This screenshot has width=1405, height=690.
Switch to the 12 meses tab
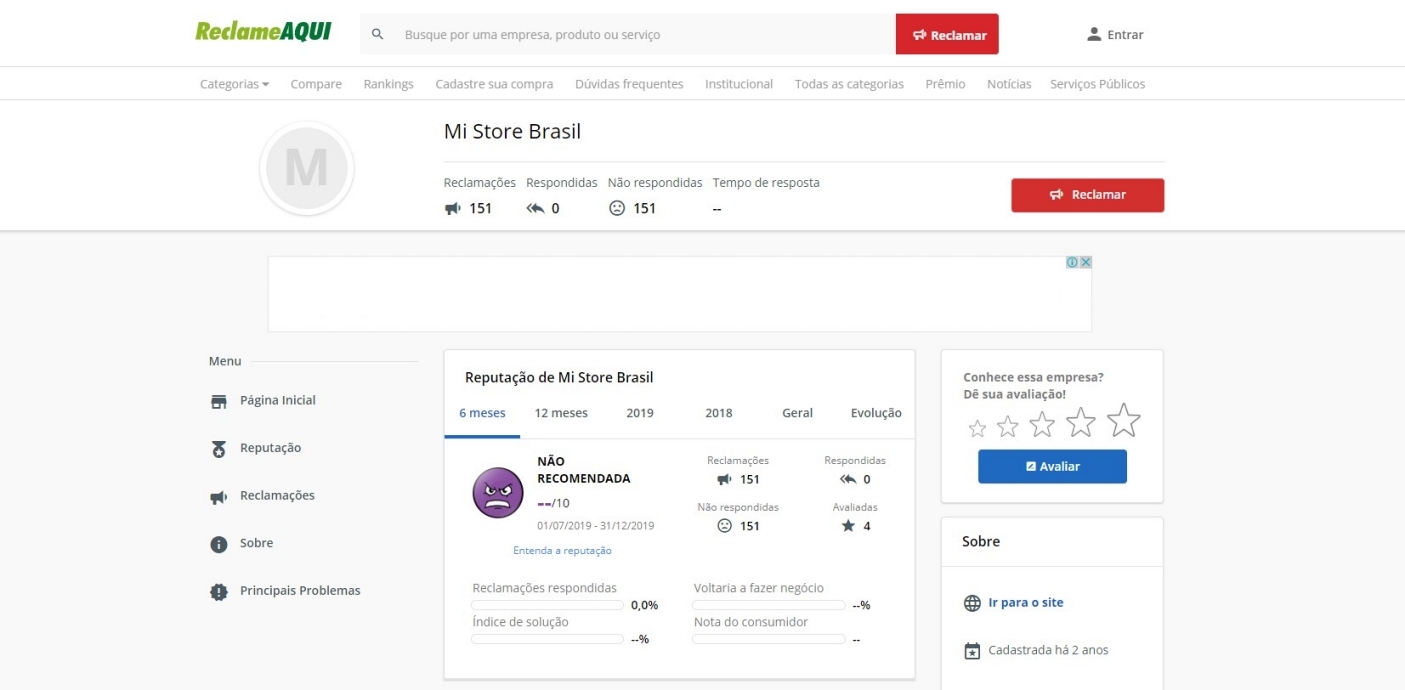coord(561,413)
